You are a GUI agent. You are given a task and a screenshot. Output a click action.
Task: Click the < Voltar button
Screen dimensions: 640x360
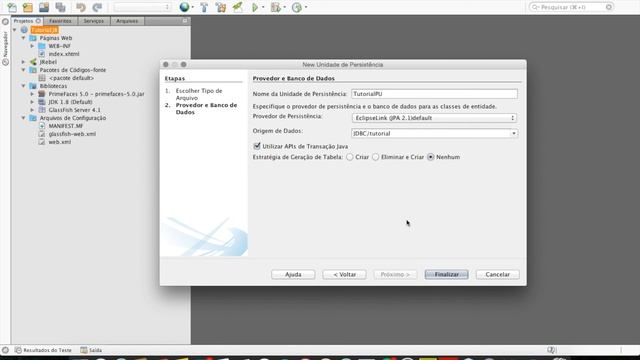344,274
